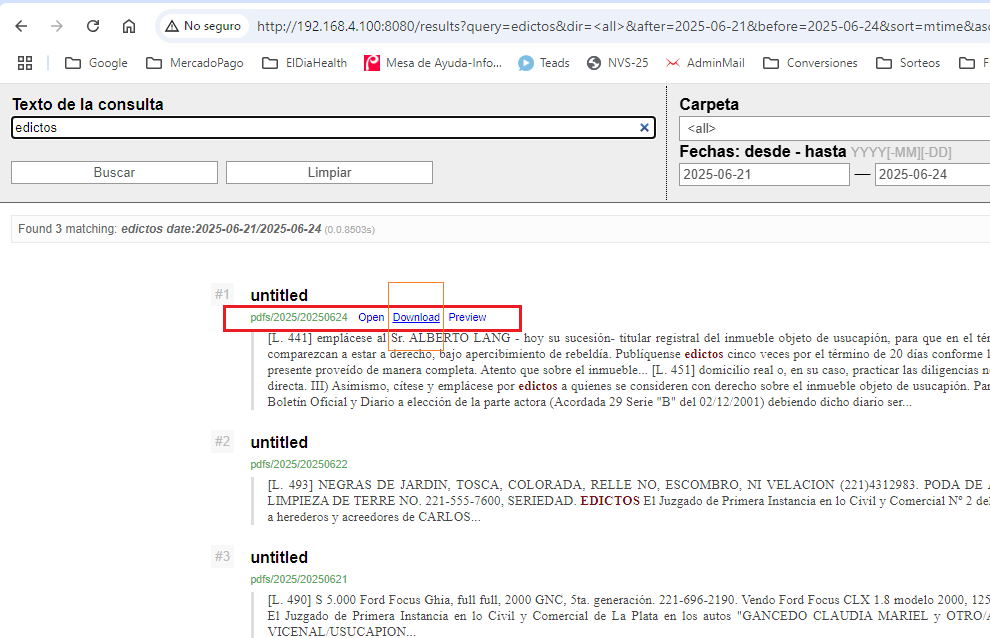Click the browser back navigation arrow

[20, 26]
